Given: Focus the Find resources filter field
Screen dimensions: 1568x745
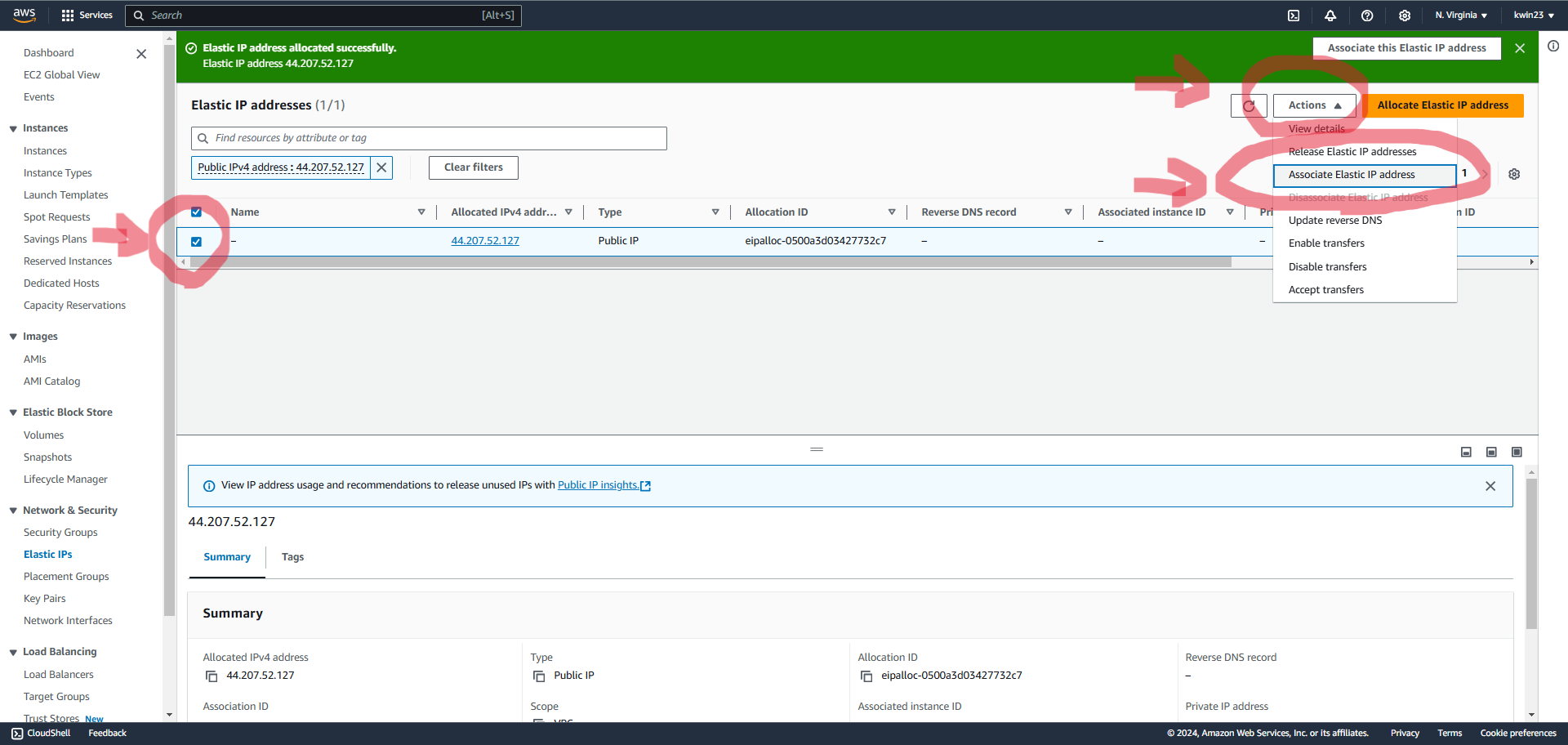Looking at the screenshot, I should pyautogui.click(x=429, y=138).
